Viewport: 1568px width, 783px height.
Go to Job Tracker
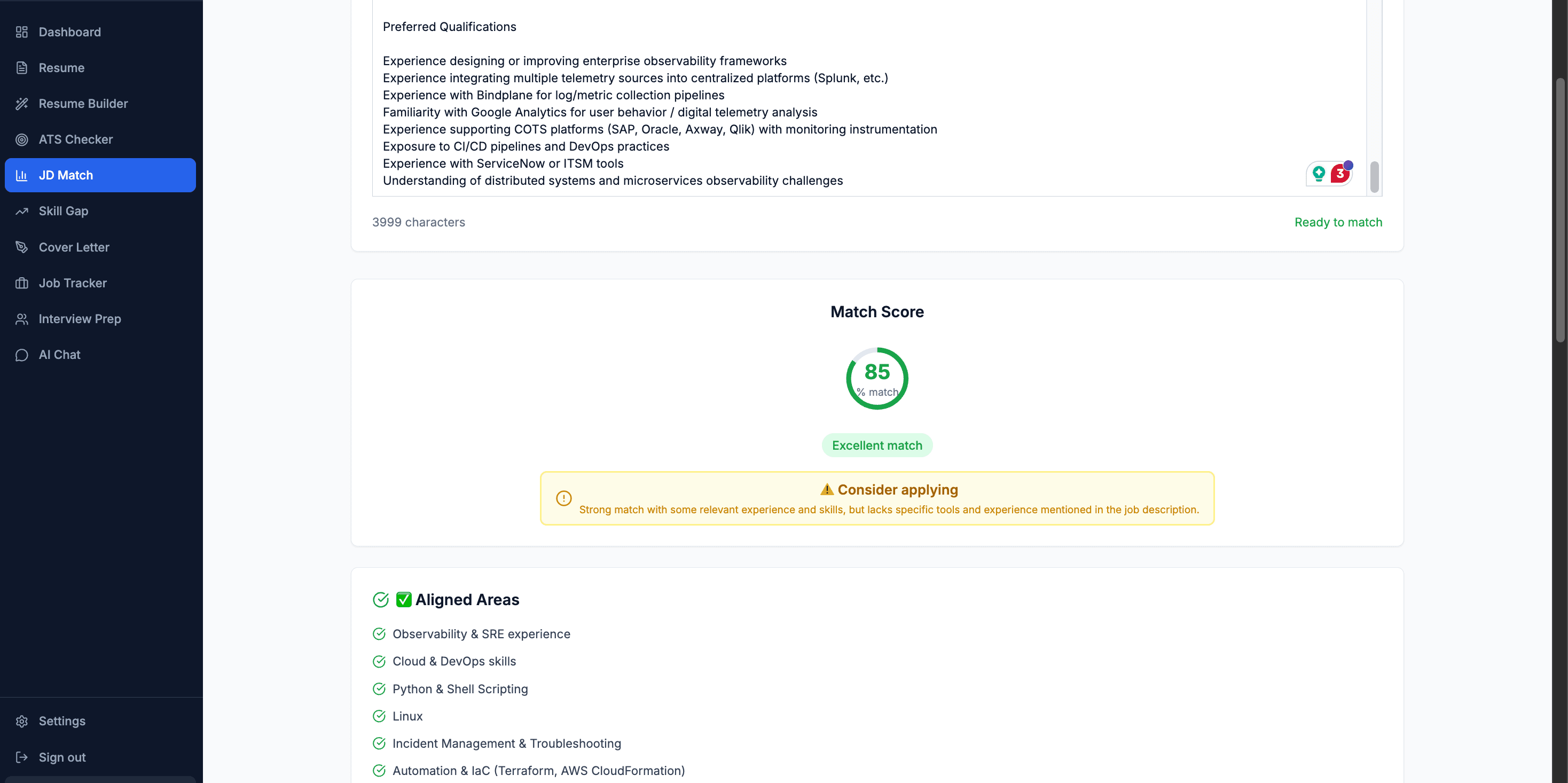(x=100, y=283)
